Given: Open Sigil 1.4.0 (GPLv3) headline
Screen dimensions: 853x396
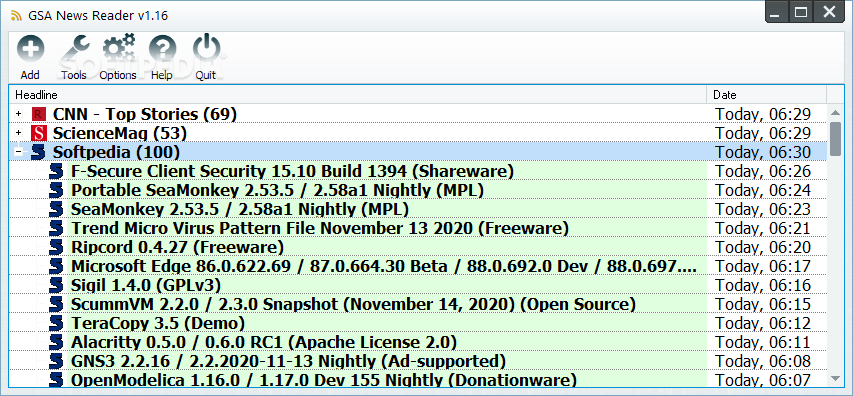Looking at the screenshot, I should pos(145,286).
